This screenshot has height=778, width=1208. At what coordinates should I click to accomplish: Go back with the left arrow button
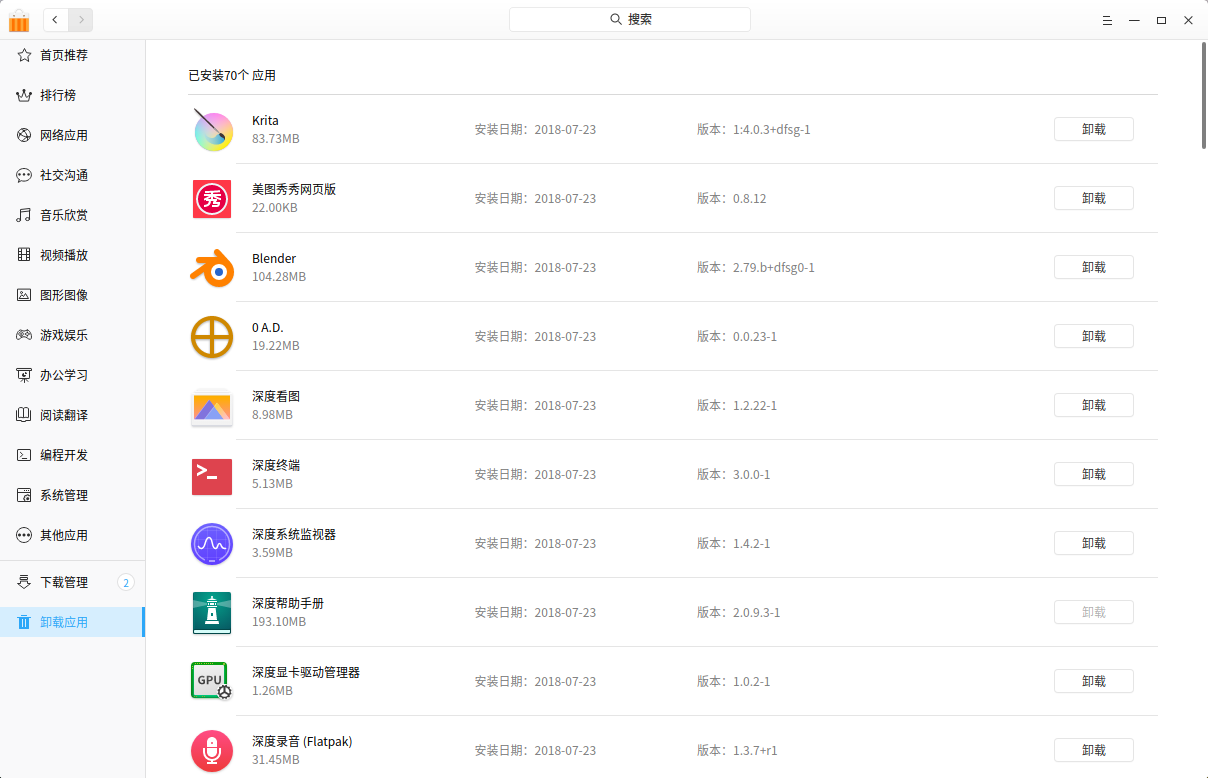(56, 19)
